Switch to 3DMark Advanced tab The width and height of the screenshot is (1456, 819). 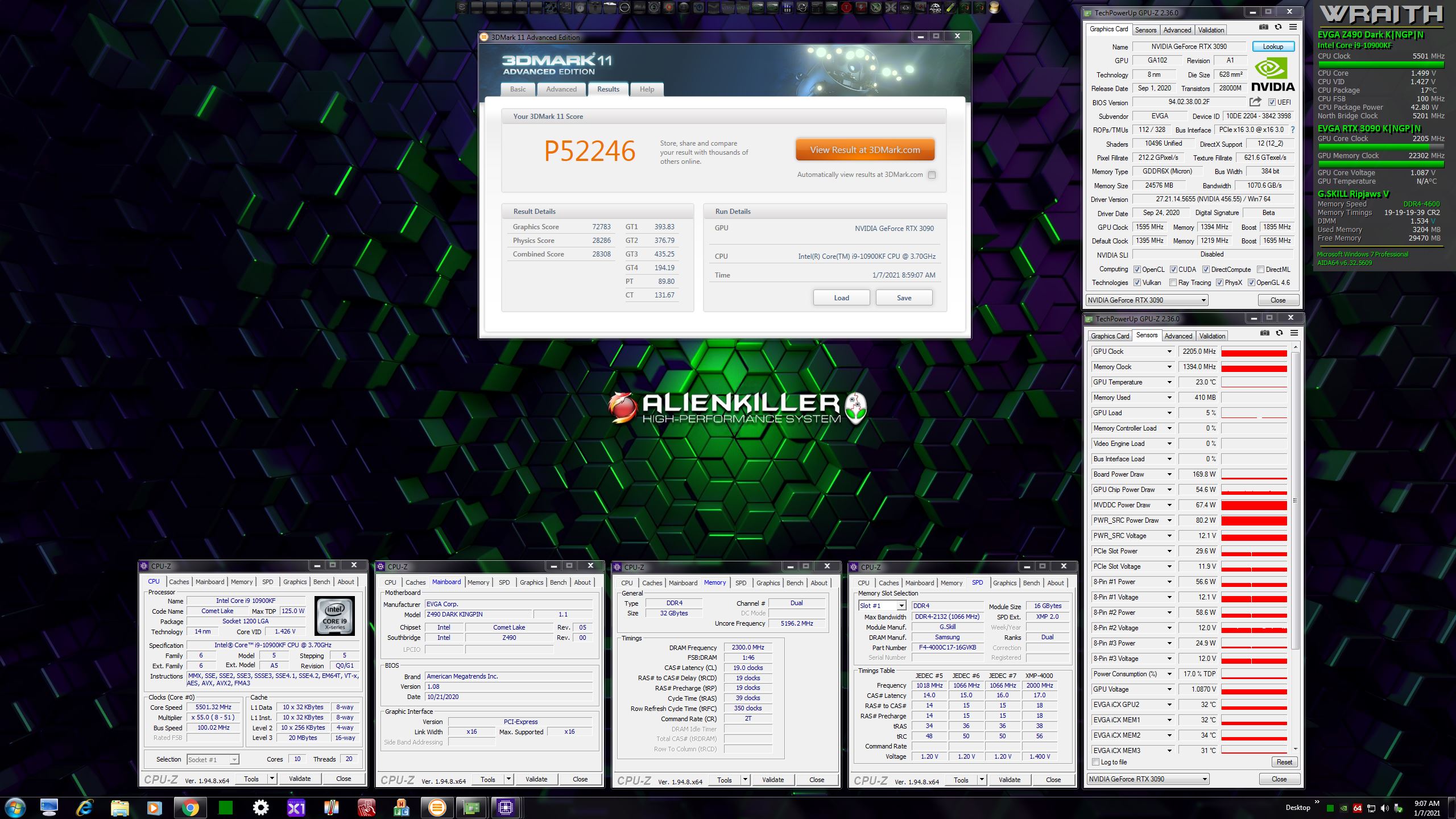(x=561, y=89)
